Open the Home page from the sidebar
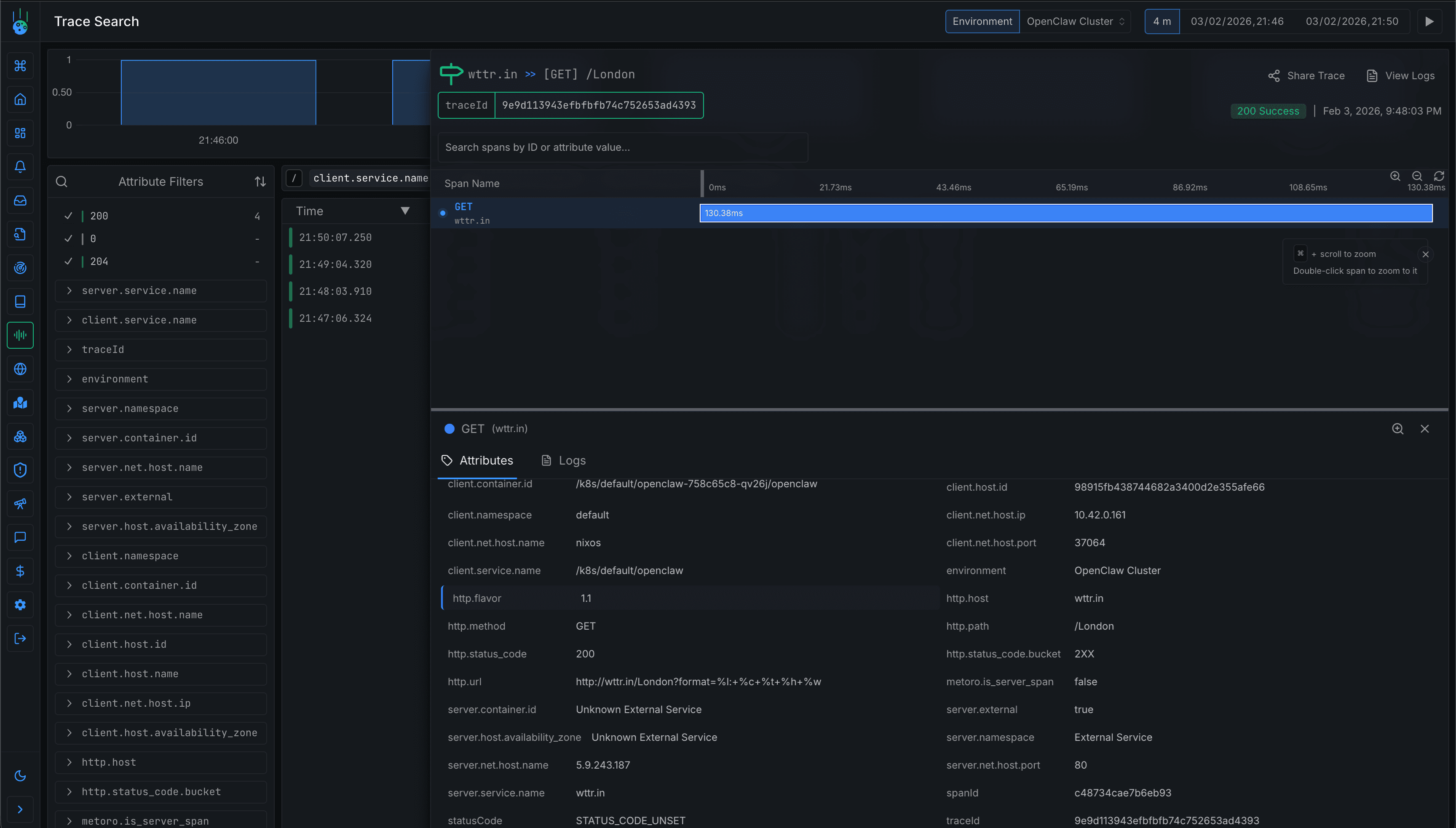Screen dimensions: 1456x828 21,99
